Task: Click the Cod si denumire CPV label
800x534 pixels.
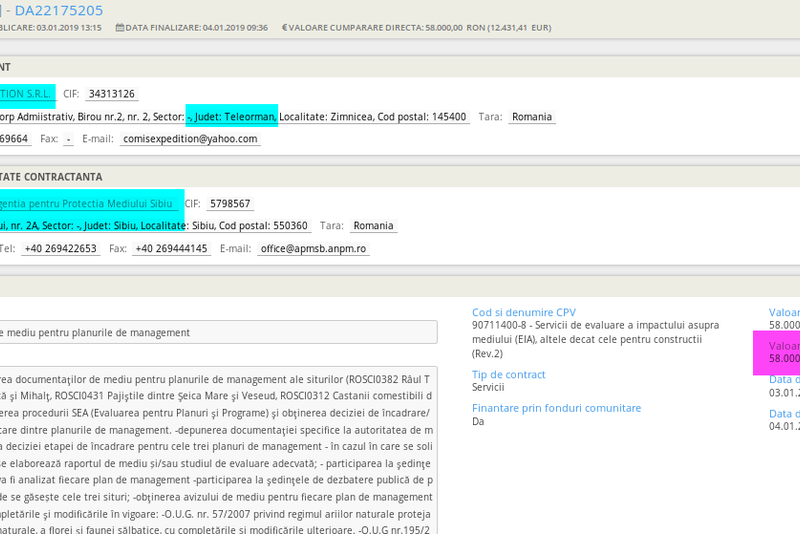Action: click(x=523, y=312)
